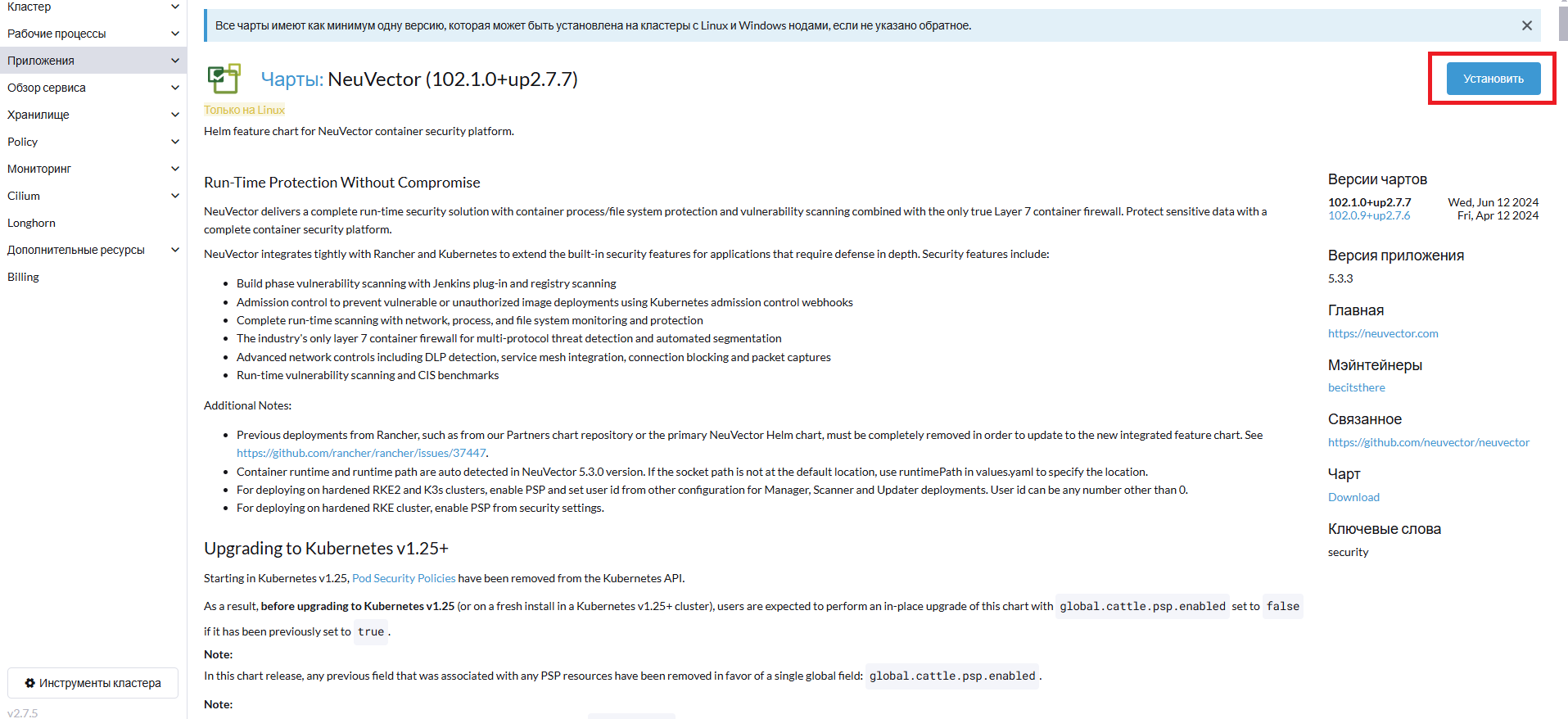
Task: Click the NeuVector chart logo icon
Action: coord(224,79)
